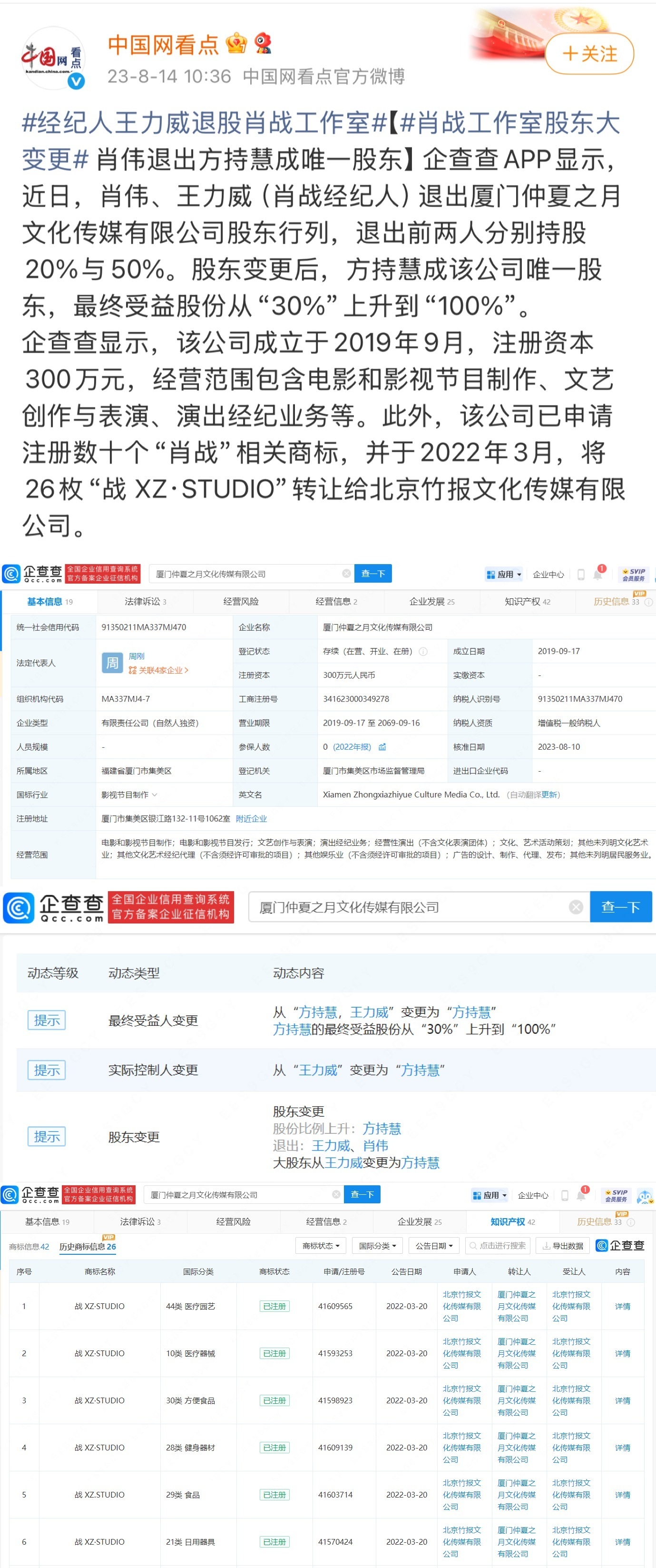Open the notification bell above the 基本信息 panel
This screenshot has height=1568, width=656.
598,574
